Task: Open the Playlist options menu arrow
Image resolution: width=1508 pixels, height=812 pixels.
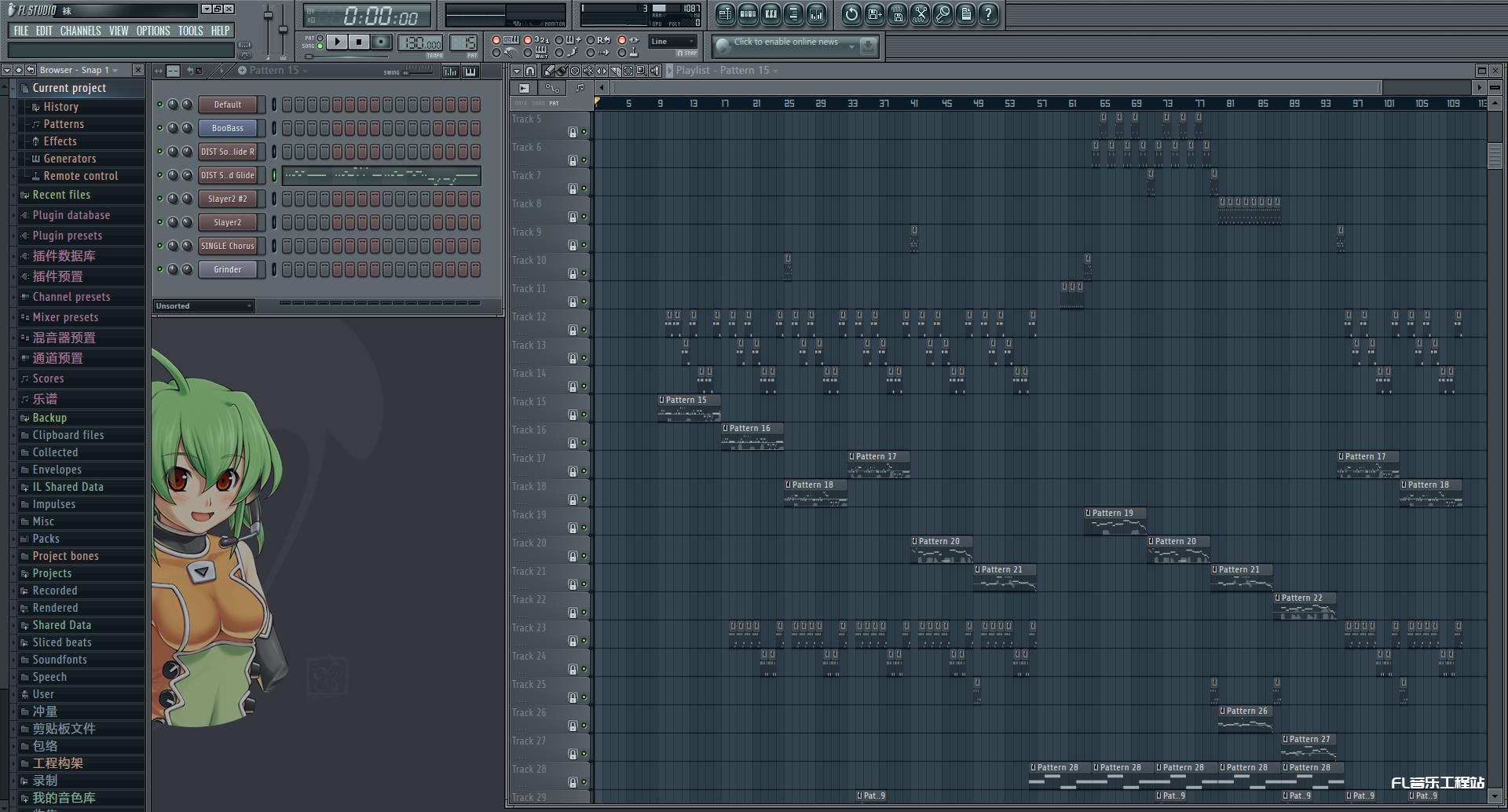Action: (x=516, y=71)
